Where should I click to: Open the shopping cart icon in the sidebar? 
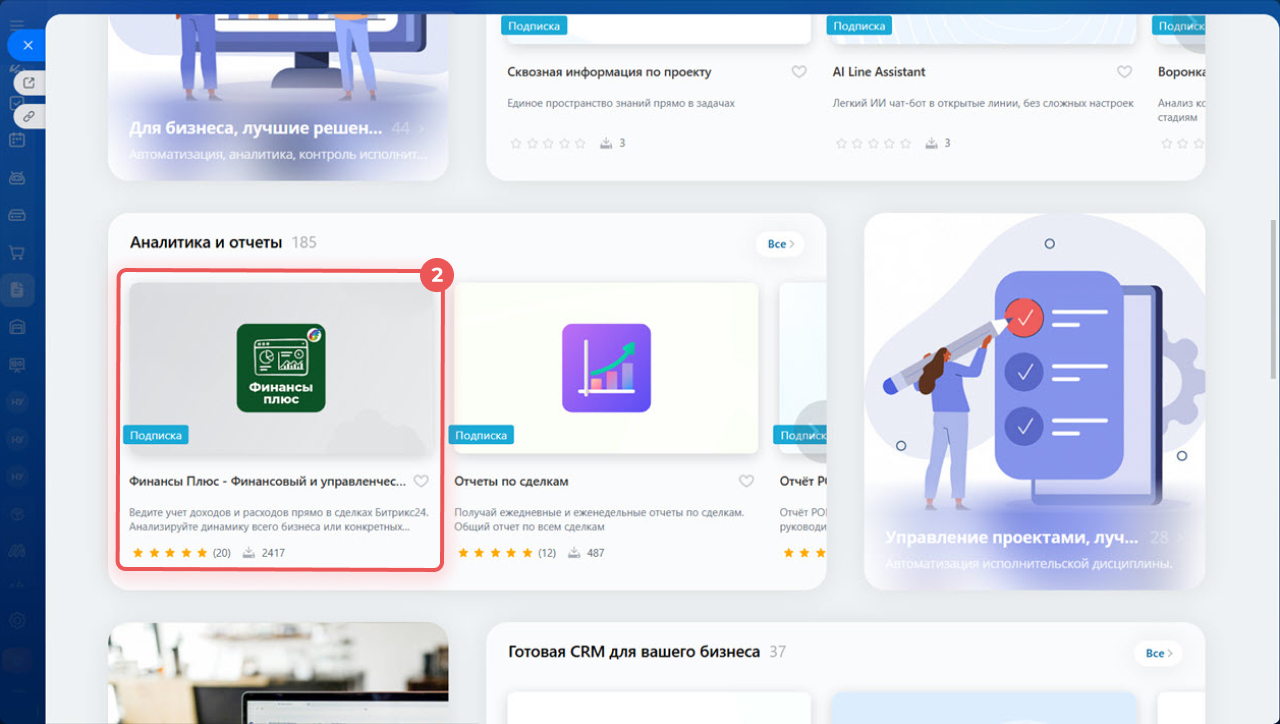coord(17,252)
